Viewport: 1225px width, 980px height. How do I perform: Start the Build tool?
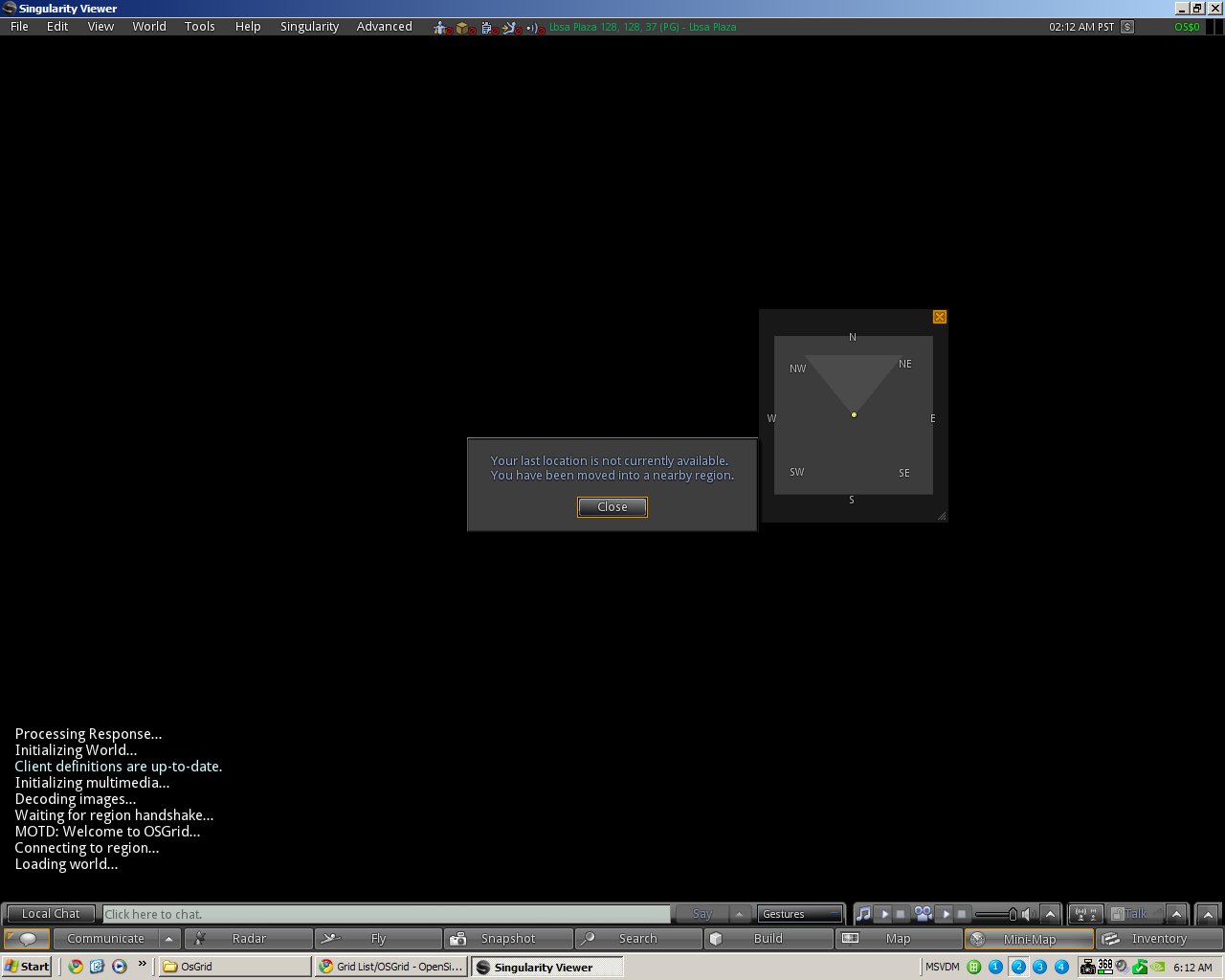768,938
